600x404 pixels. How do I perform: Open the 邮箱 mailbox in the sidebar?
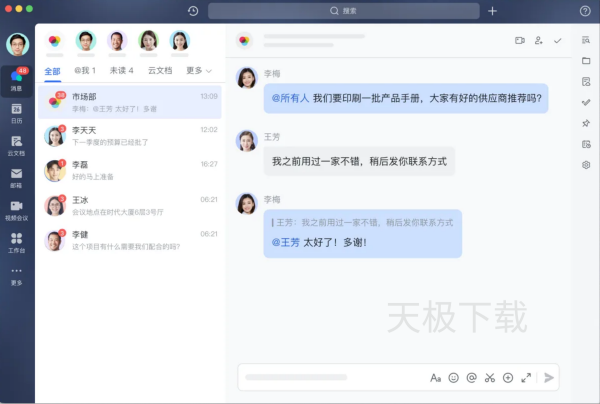17,176
